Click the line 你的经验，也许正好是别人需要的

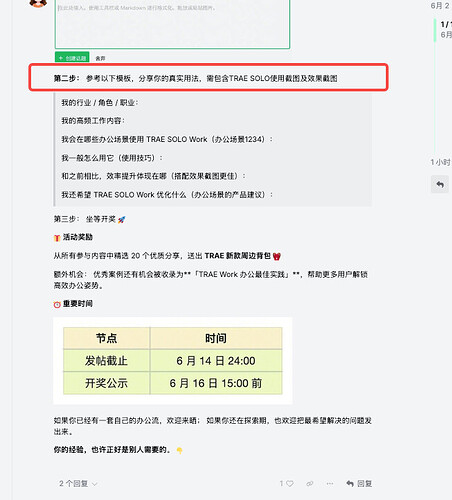pyautogui.click(x=118, y=450)
